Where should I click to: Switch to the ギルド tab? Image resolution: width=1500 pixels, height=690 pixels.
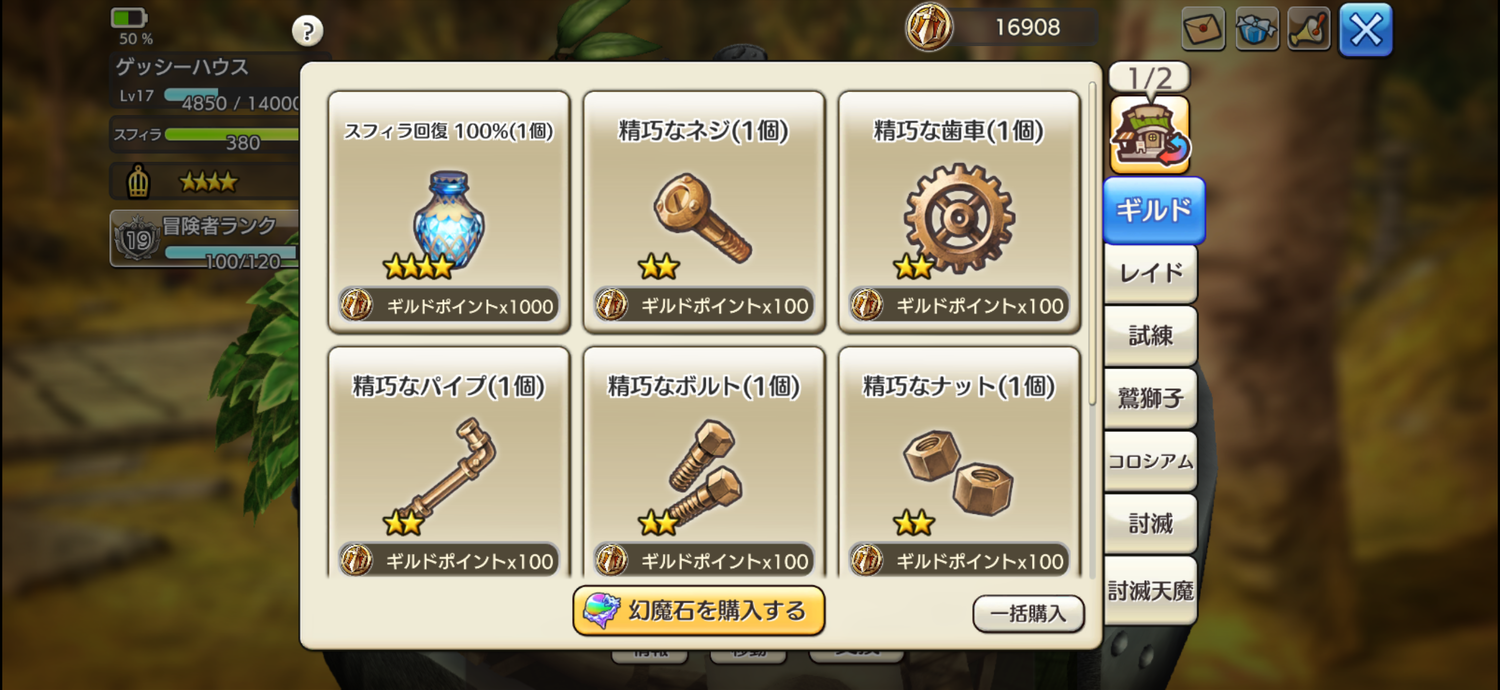pos(1154,210)
